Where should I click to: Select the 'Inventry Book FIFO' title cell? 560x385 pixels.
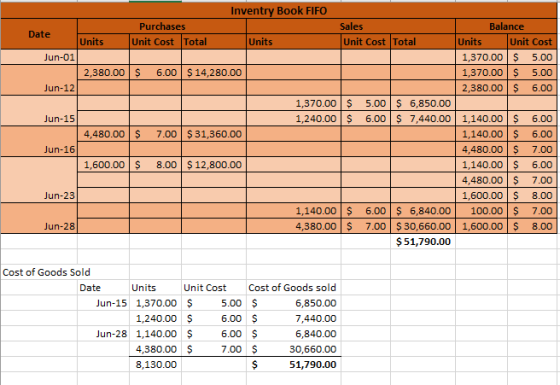point(279,11)
